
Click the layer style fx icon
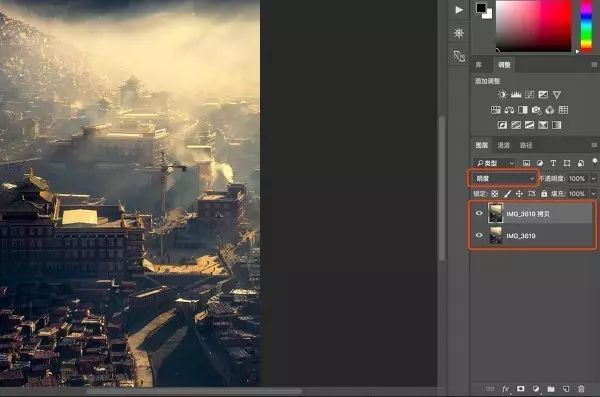(x=505, y=389)
